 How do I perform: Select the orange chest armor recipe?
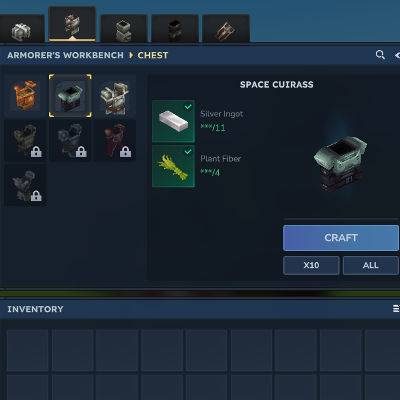click(x=25, y=95)
